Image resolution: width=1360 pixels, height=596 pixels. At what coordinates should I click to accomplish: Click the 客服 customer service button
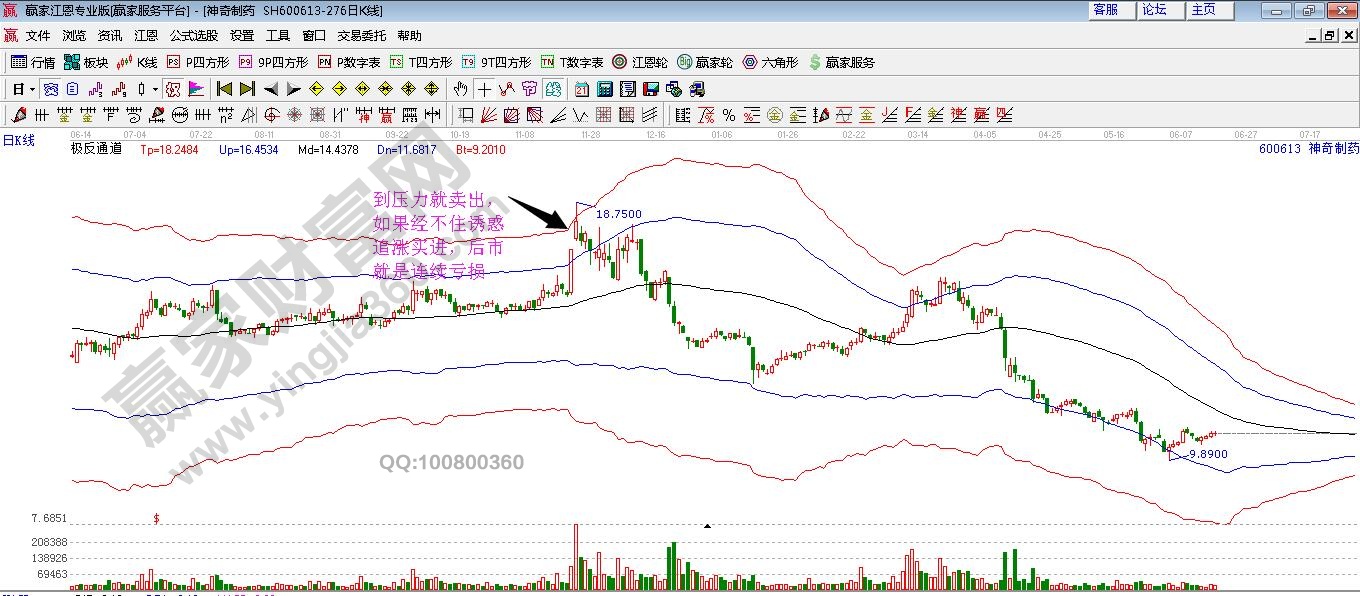pyautogui.click(x=1107, y=10)
